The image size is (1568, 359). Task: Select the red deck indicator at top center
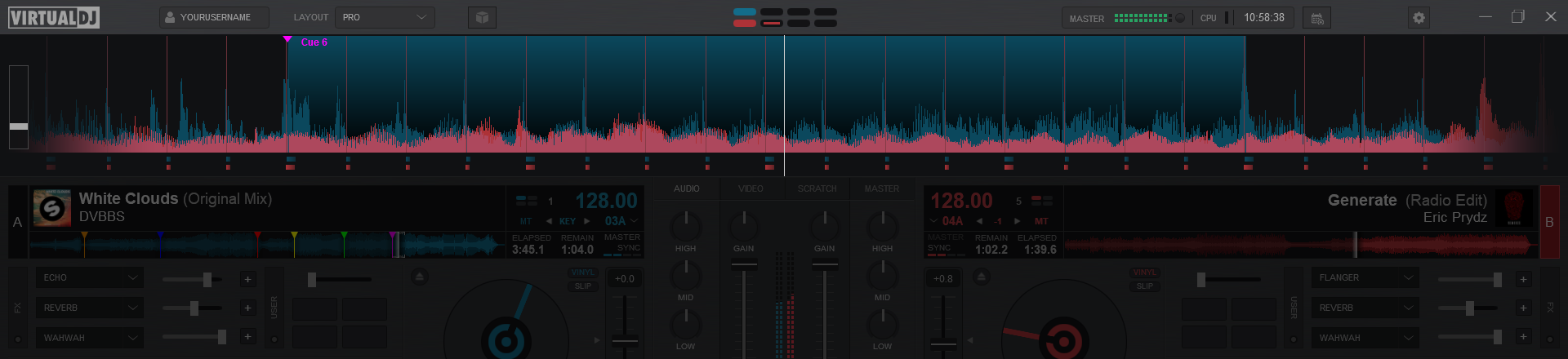coord(745,23)
